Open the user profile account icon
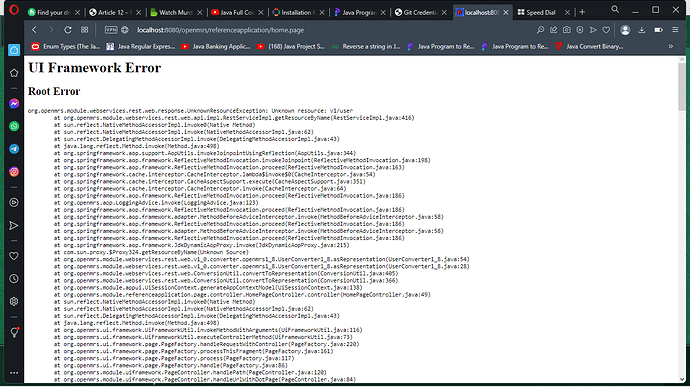 (x=625, y=30)
